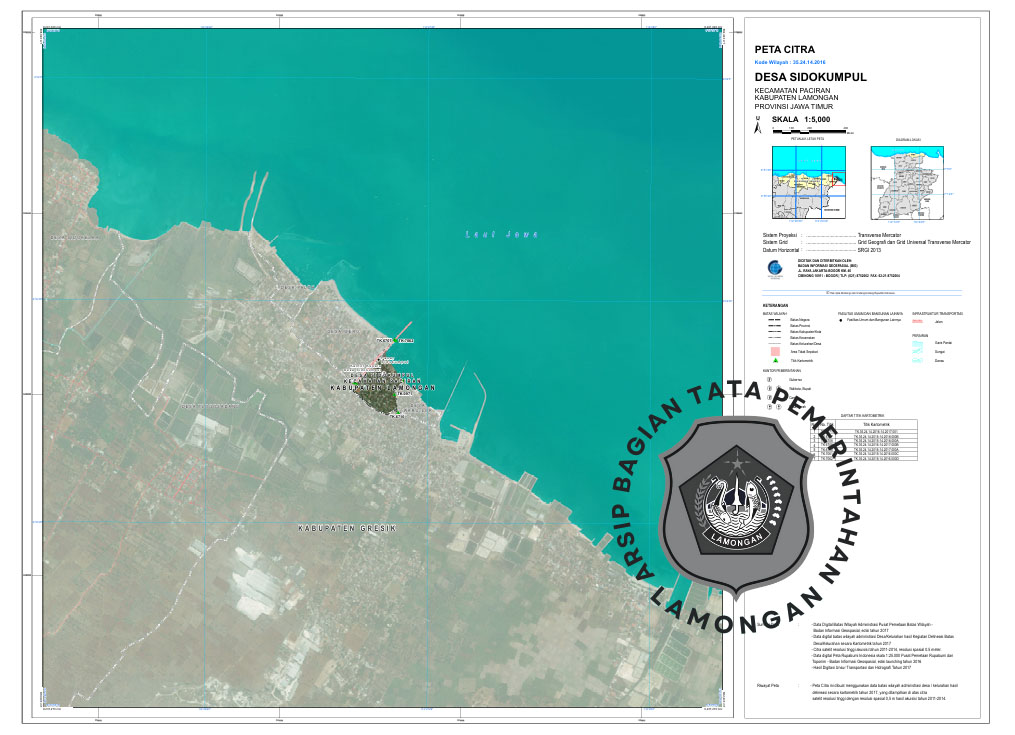
Task: Click the Laut Jawa label on map
Action: (502, 234)
